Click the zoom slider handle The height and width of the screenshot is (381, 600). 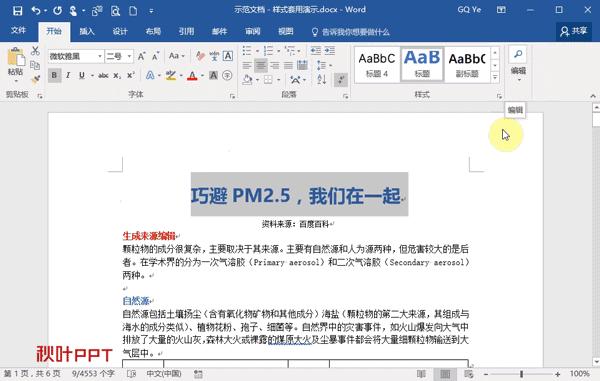point(521,374)
